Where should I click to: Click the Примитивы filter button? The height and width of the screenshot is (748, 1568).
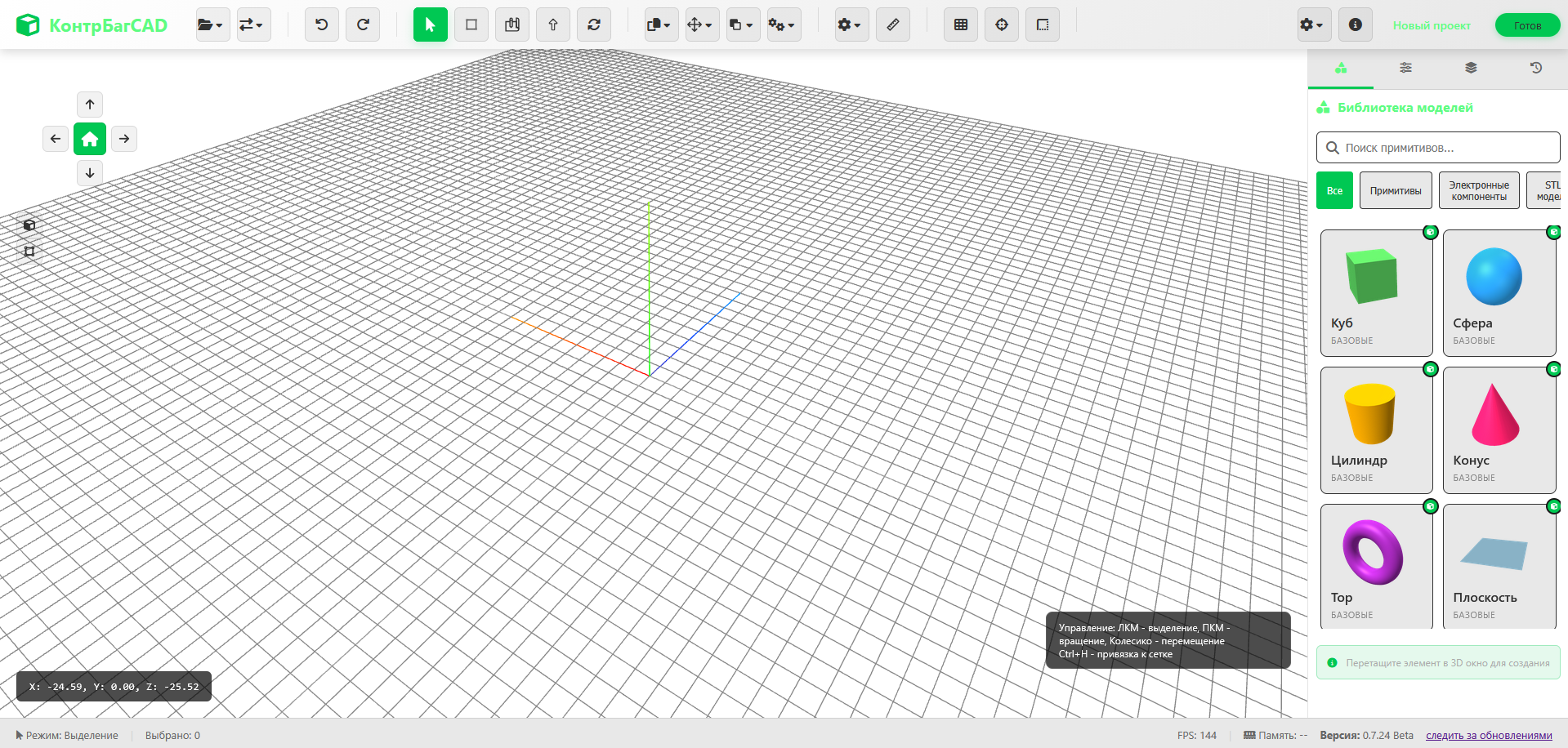[x=1396, y=190]
